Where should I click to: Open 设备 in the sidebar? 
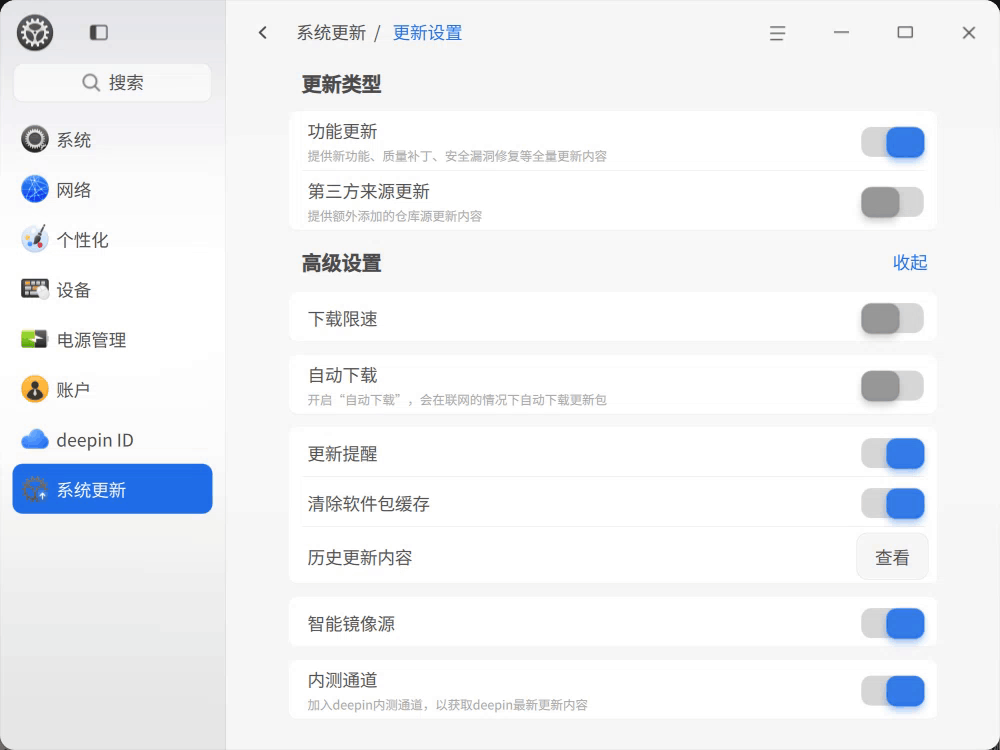pyautogui.click(x=112, y=290)
